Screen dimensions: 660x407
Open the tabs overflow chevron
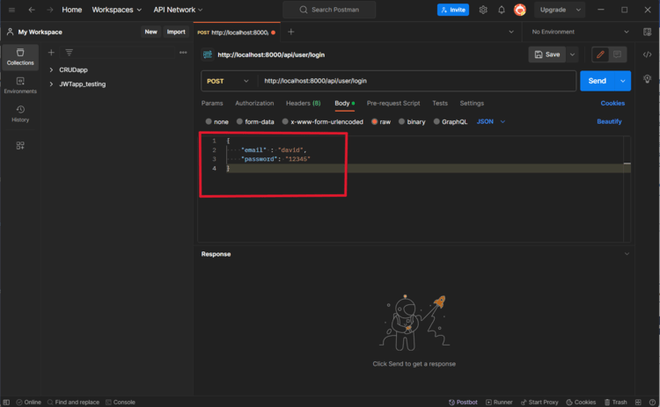(511, 32)
